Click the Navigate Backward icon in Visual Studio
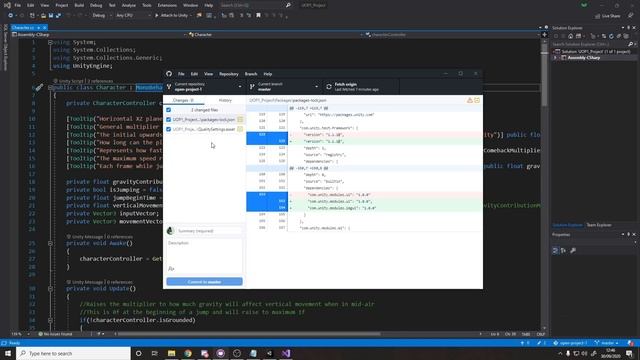 tap(11, 16)
